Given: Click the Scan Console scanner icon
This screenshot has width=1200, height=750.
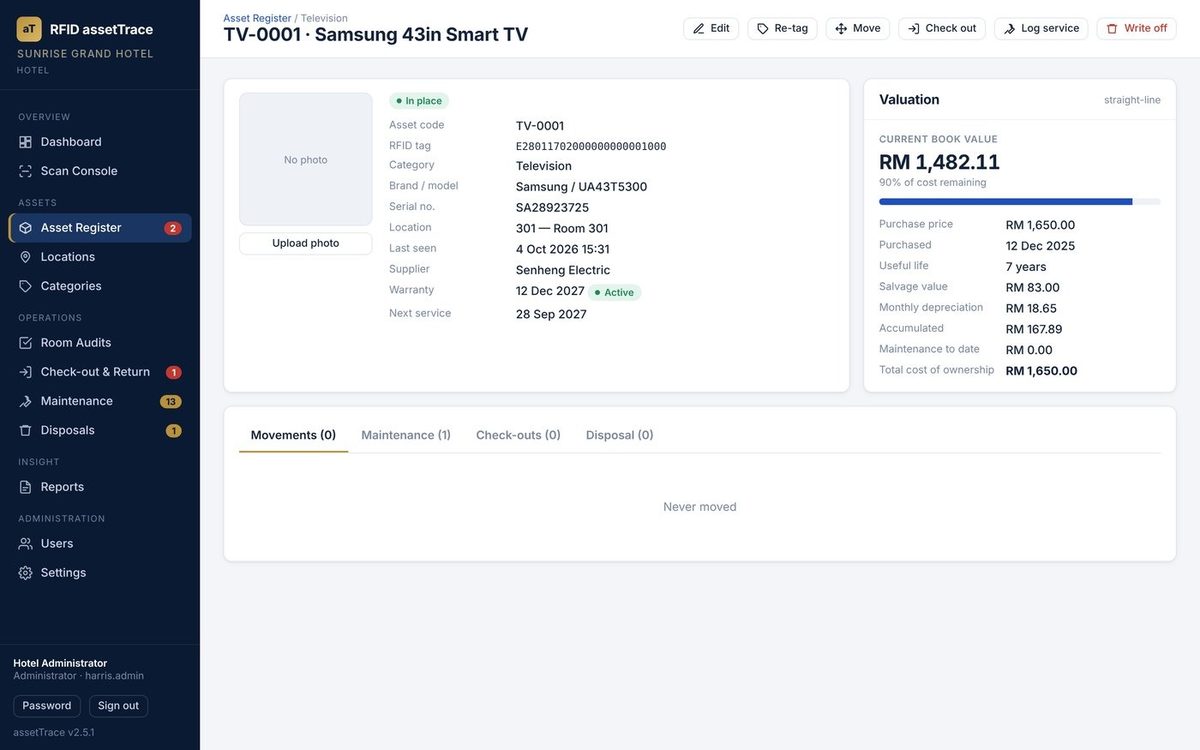Looking at the screenshot, I should click(x=26, y=171).
